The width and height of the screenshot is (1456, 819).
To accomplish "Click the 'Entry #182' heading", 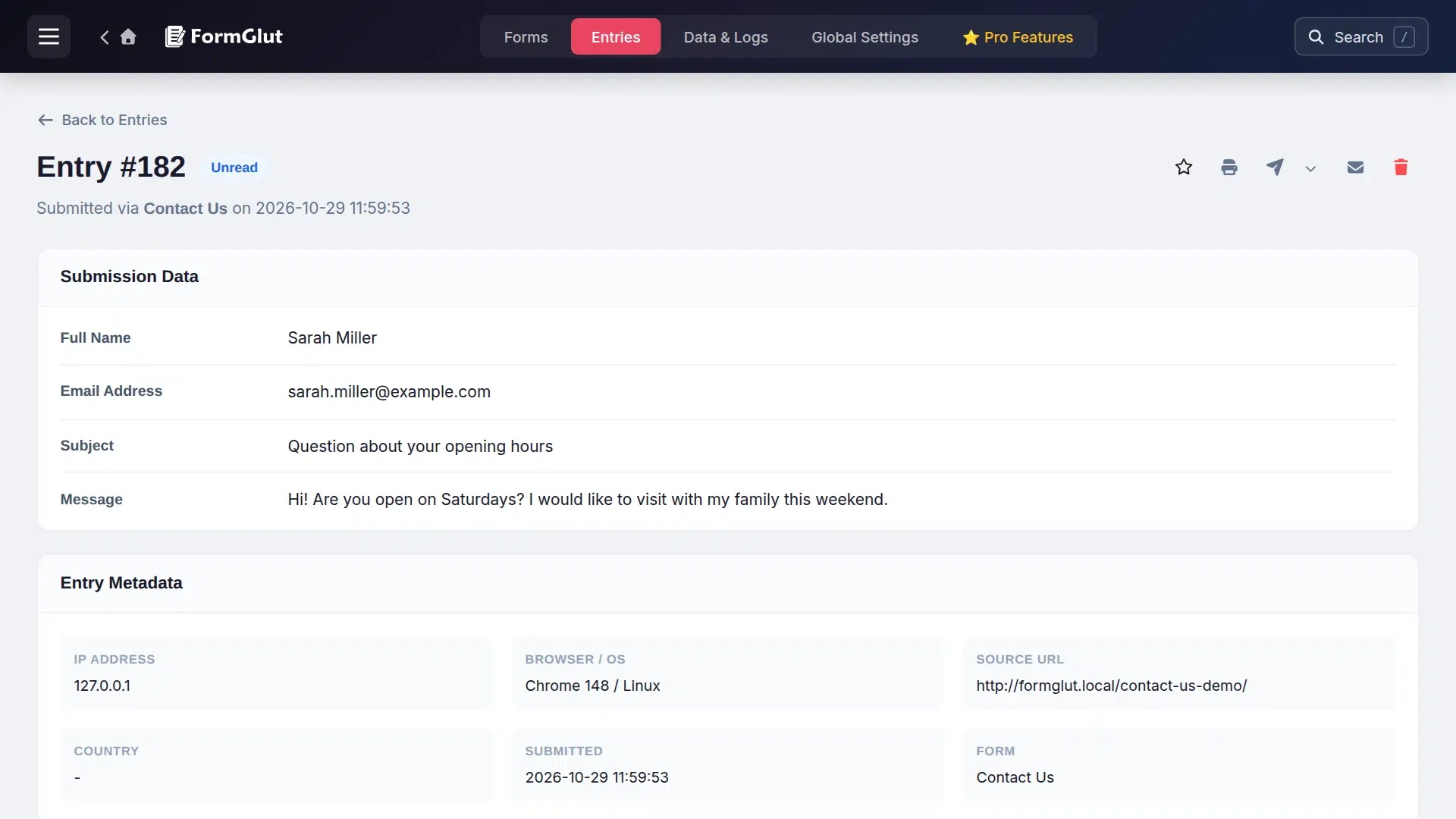I will pos(111,167).
